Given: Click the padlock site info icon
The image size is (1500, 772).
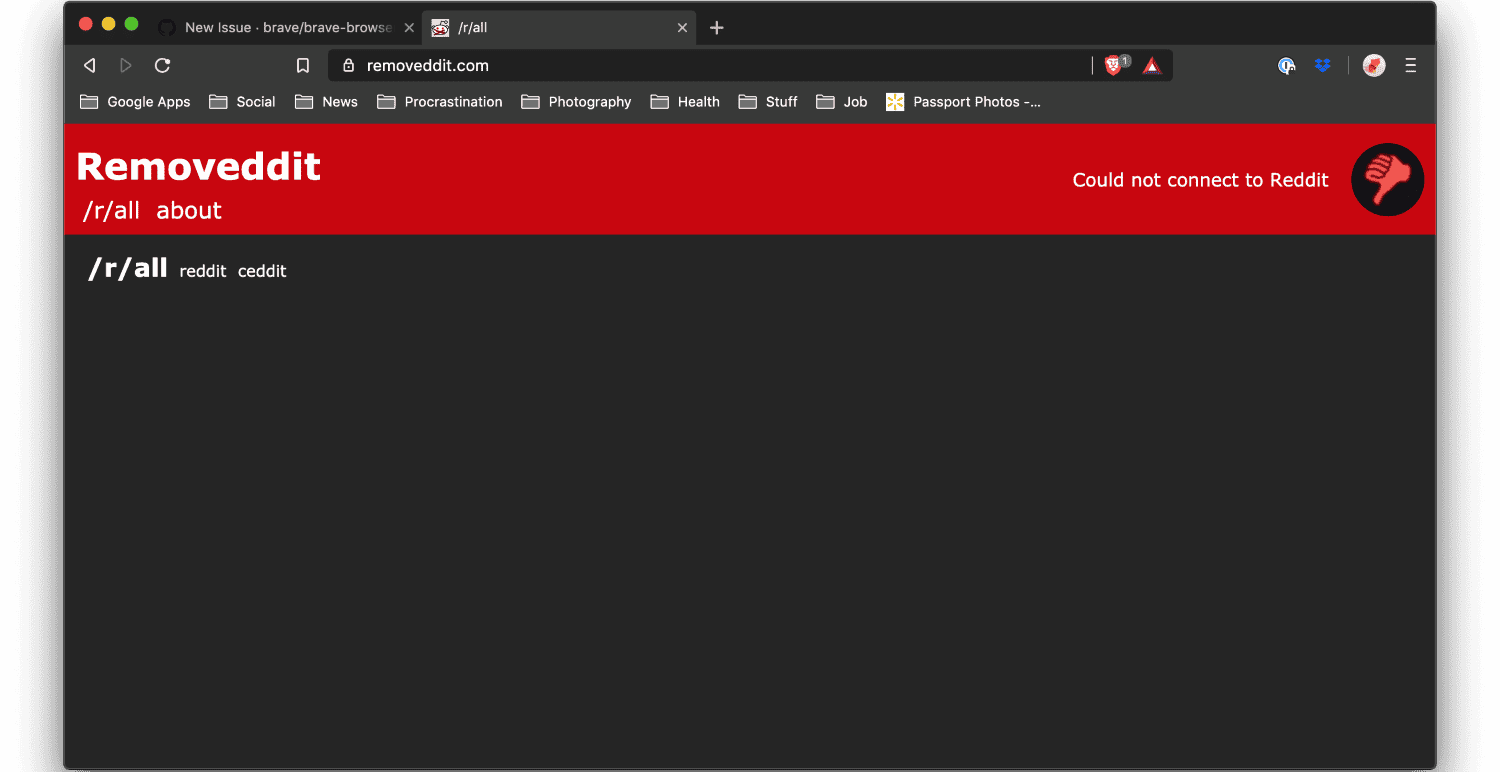Looking at the screenshot, I should click(x=348, y=66).
